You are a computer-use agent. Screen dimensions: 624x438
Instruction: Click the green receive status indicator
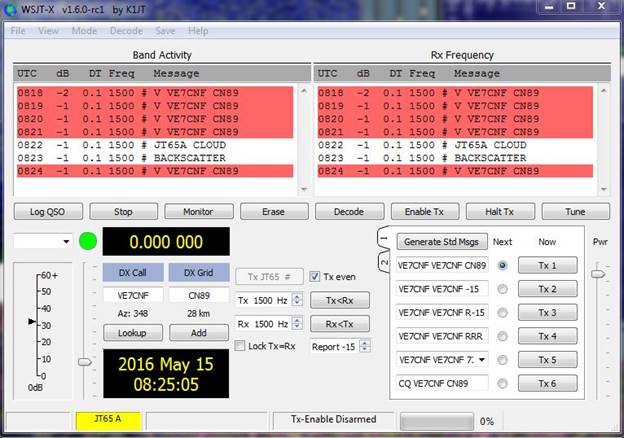point(87,241)
